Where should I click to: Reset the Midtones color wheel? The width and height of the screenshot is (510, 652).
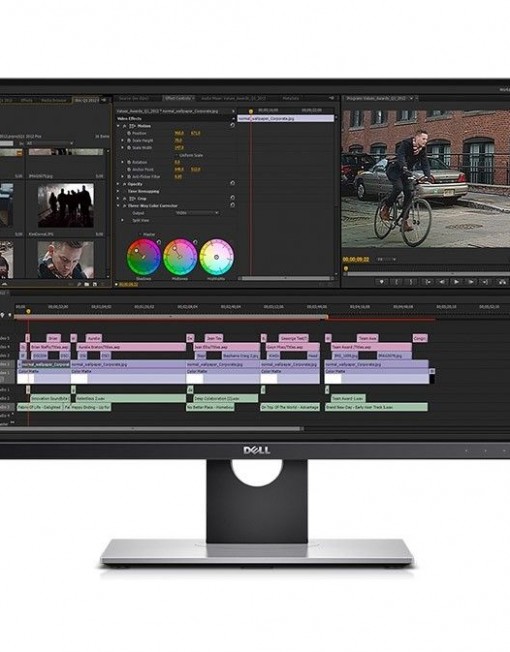tap(195, 242)
